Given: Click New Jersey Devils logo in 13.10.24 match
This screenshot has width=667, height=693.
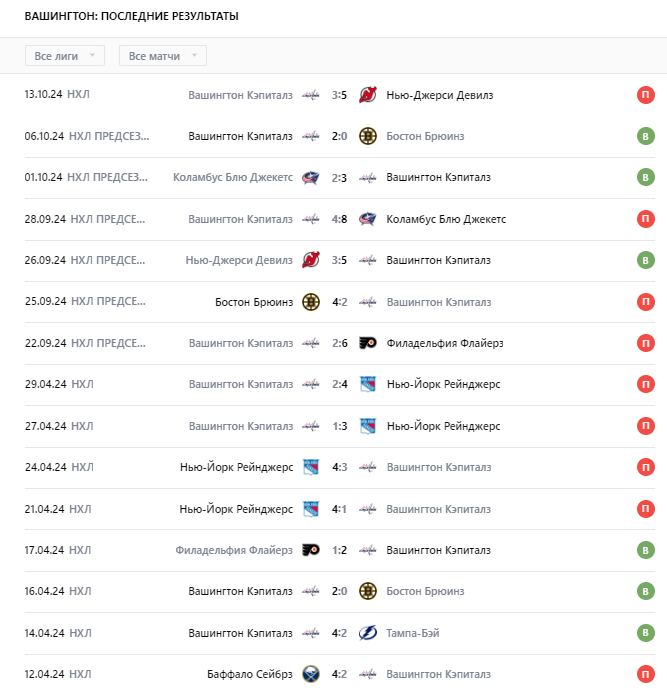Looking at the screenshot, I should (367, 95).
